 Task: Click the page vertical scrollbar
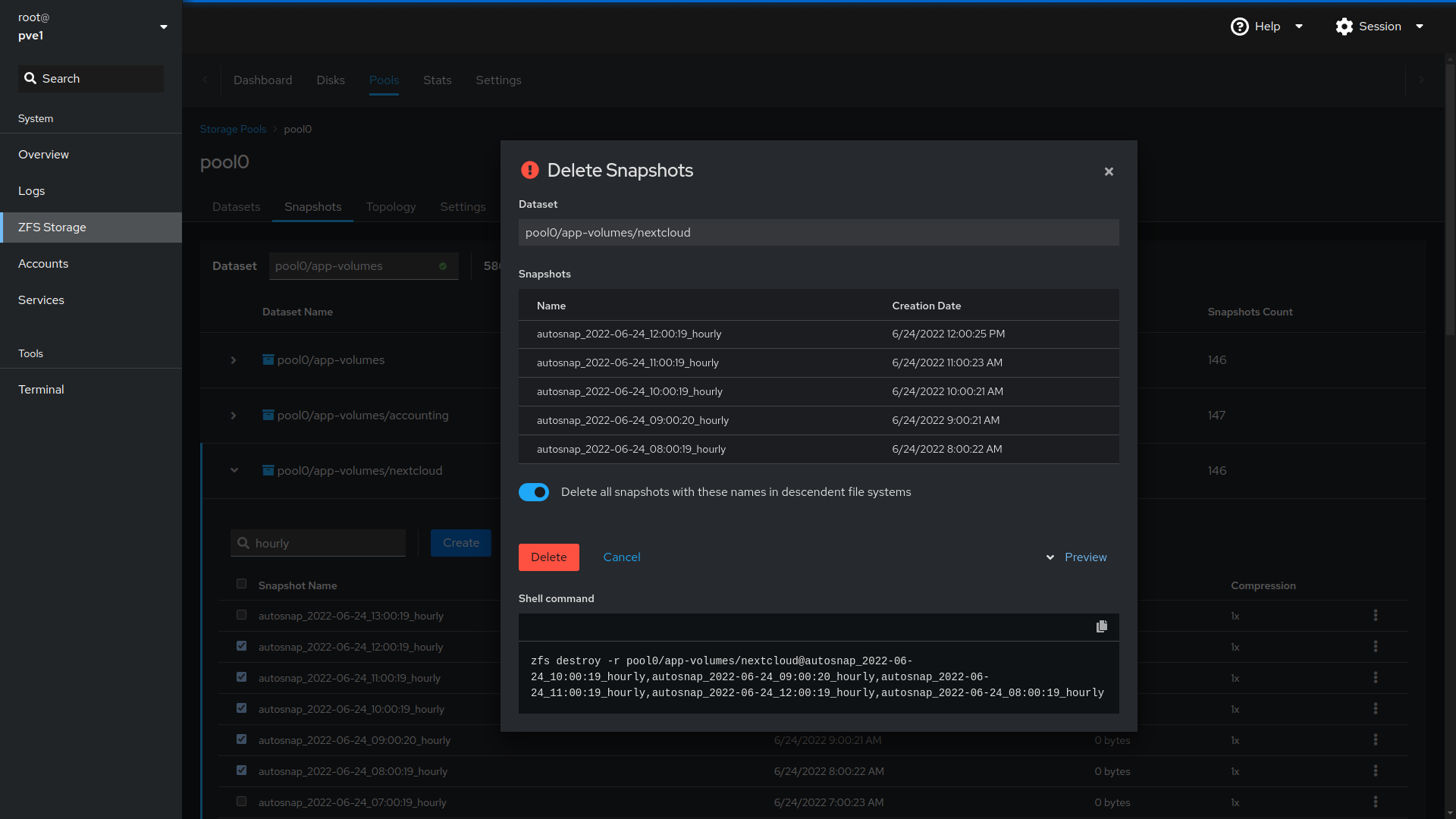click(1450, 201)
